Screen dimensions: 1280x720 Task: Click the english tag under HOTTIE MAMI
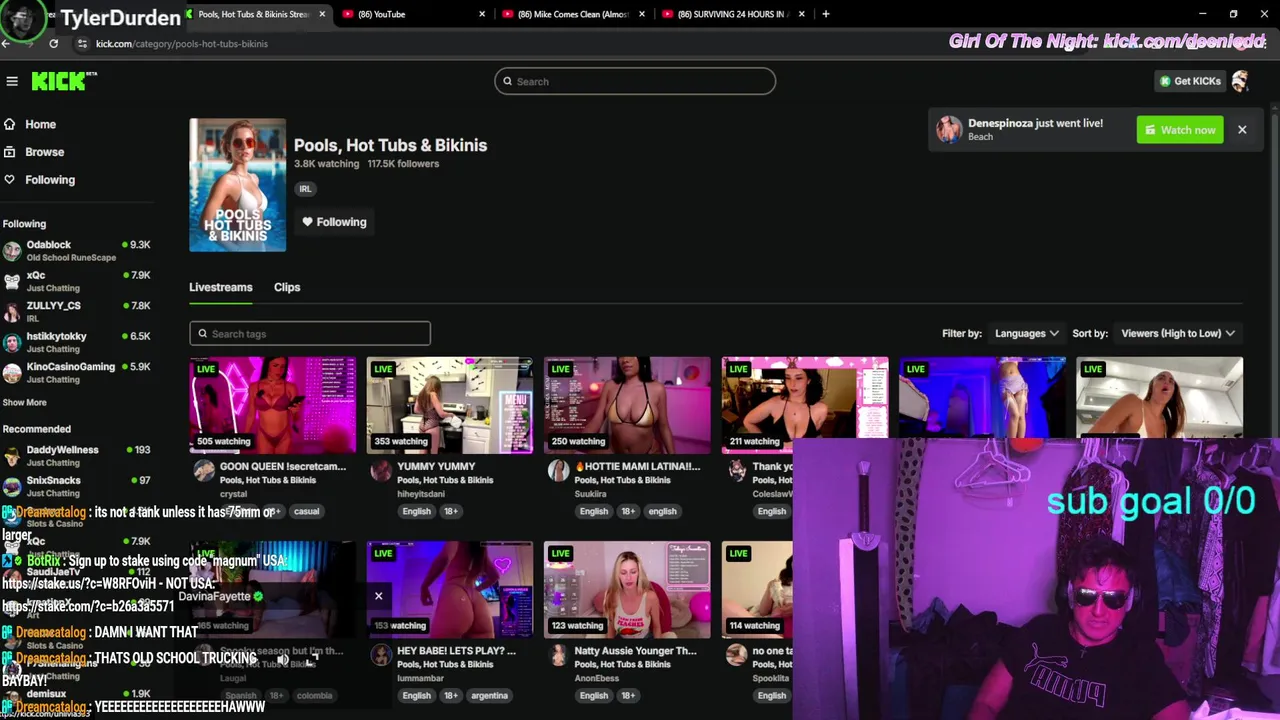click(662, 511)
